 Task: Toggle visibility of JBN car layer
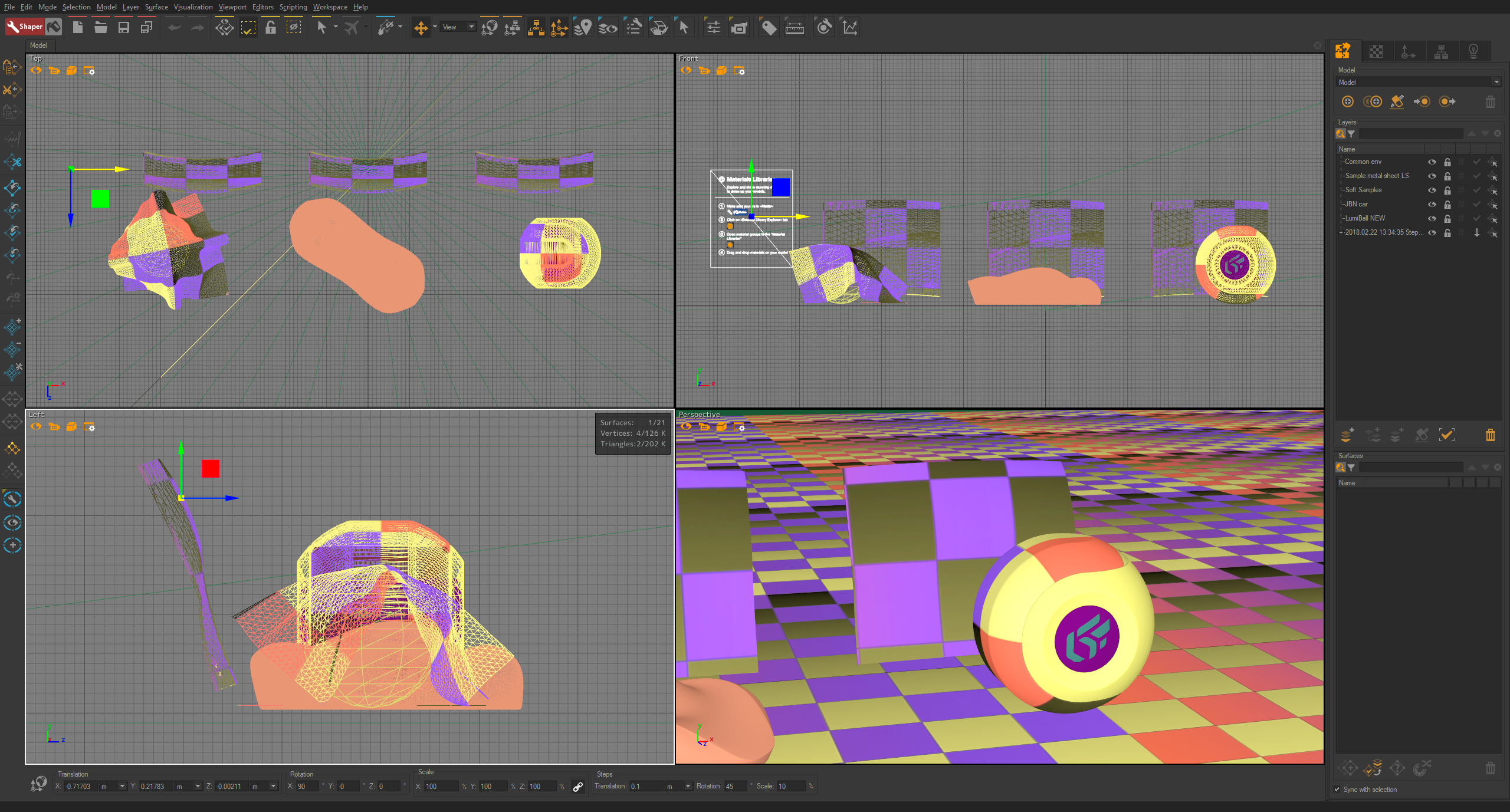coord(1432,204)
